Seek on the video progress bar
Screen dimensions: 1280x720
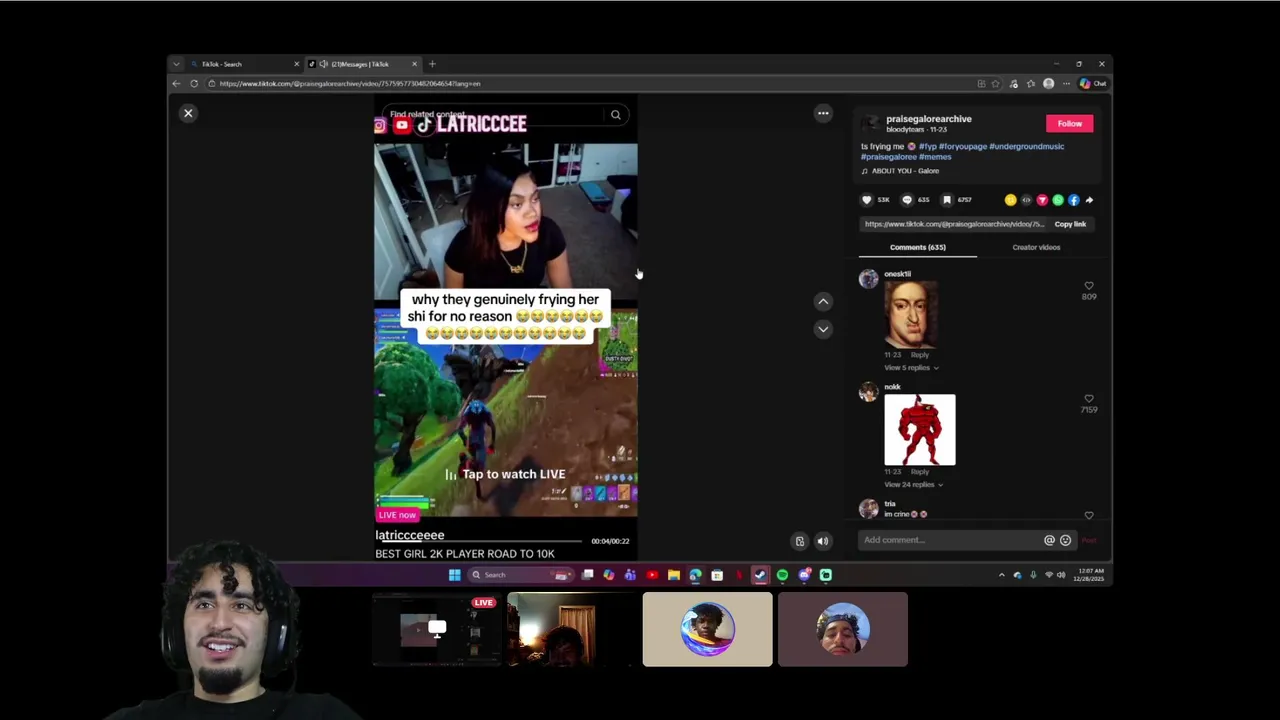click(x=480, y=541)
